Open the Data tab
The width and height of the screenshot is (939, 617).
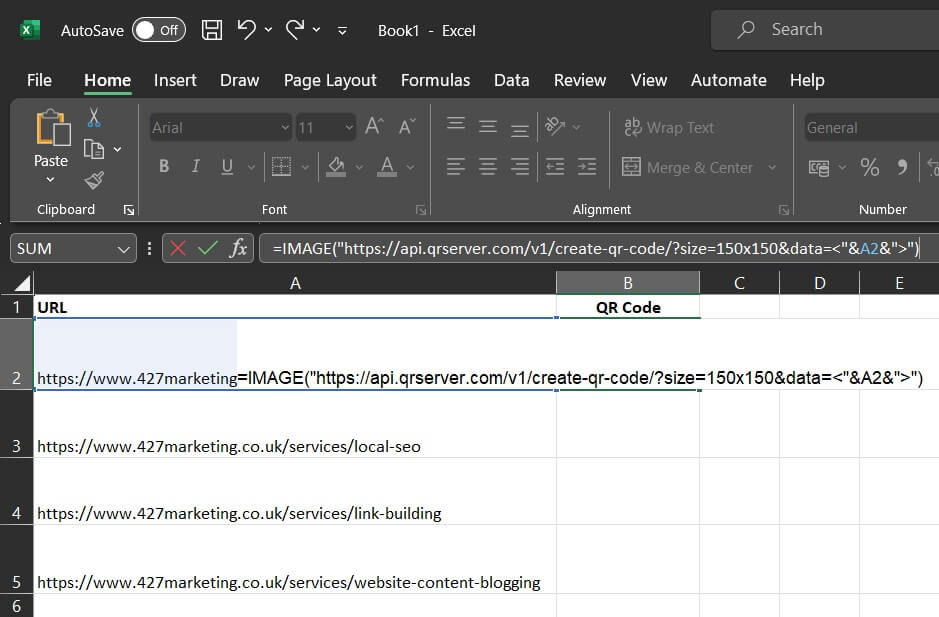tap(511, 80)
